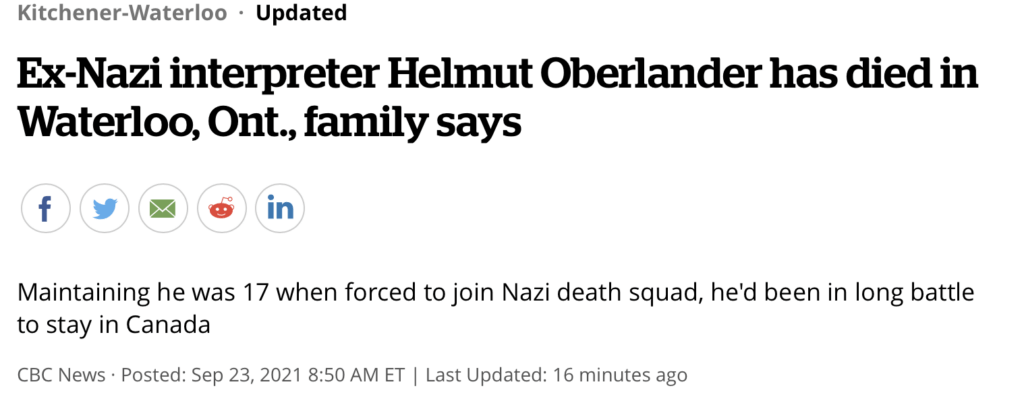
Task: Click the phrase to stay in Canada
Action: 114,325
